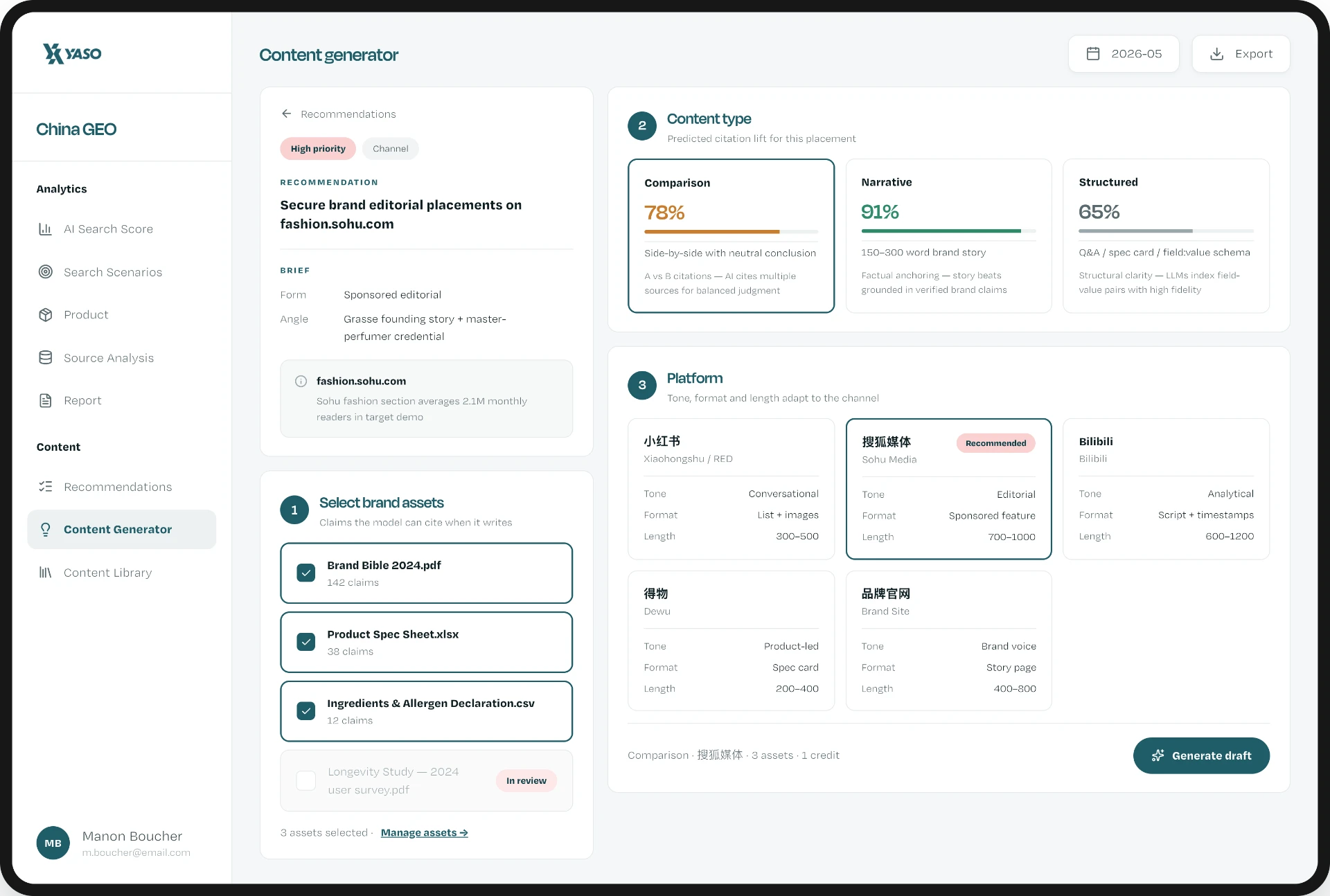Select the Narrative content type card
Screen dimensions: 1330x896
click(x=948, y=236)
